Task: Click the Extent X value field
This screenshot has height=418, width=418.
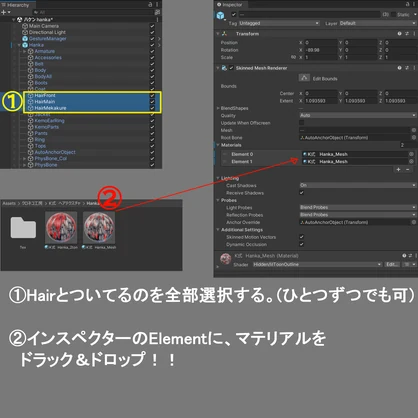Action: 320,101
